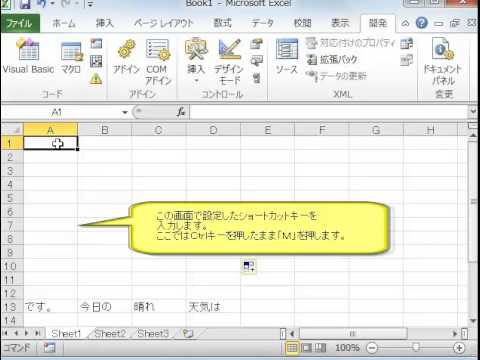Click Expansion Packs button

[x=332, y=60]
